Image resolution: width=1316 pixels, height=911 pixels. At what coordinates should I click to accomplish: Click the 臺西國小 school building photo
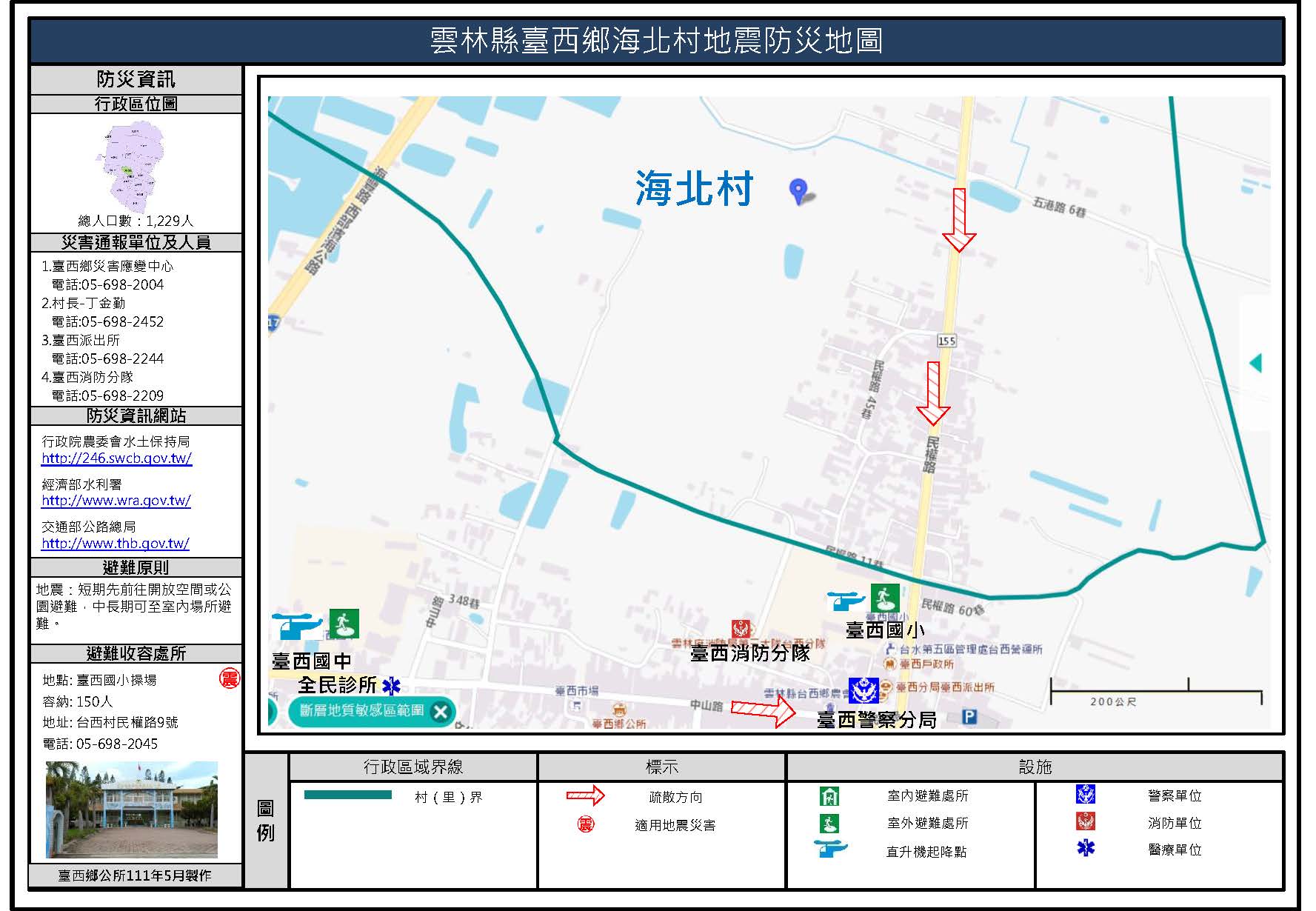tap(132, 809)
